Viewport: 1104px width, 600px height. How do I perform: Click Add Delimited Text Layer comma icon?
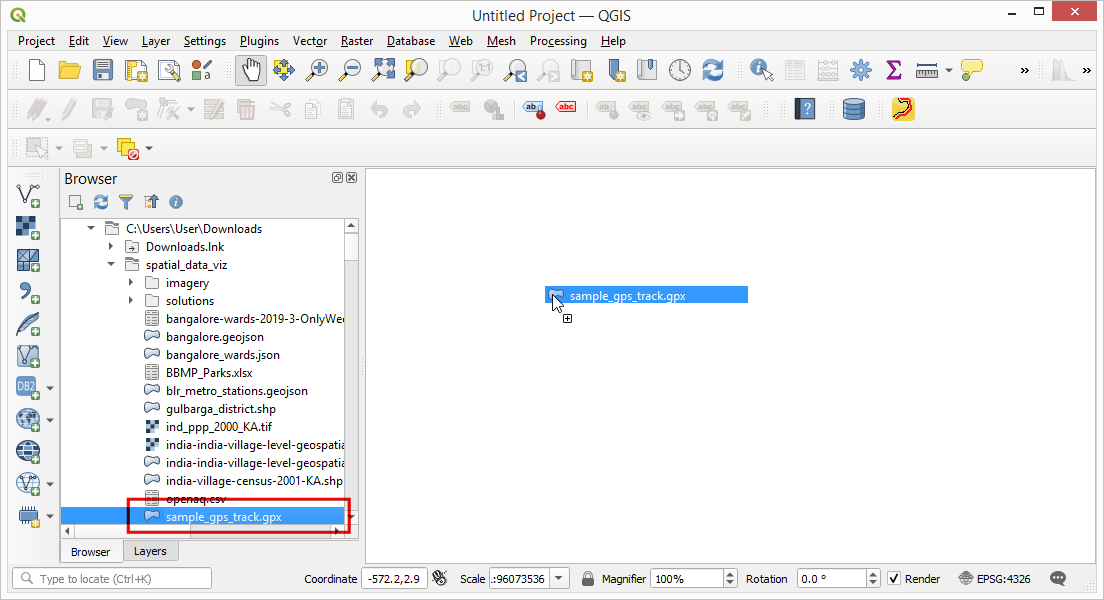(28, 292)
